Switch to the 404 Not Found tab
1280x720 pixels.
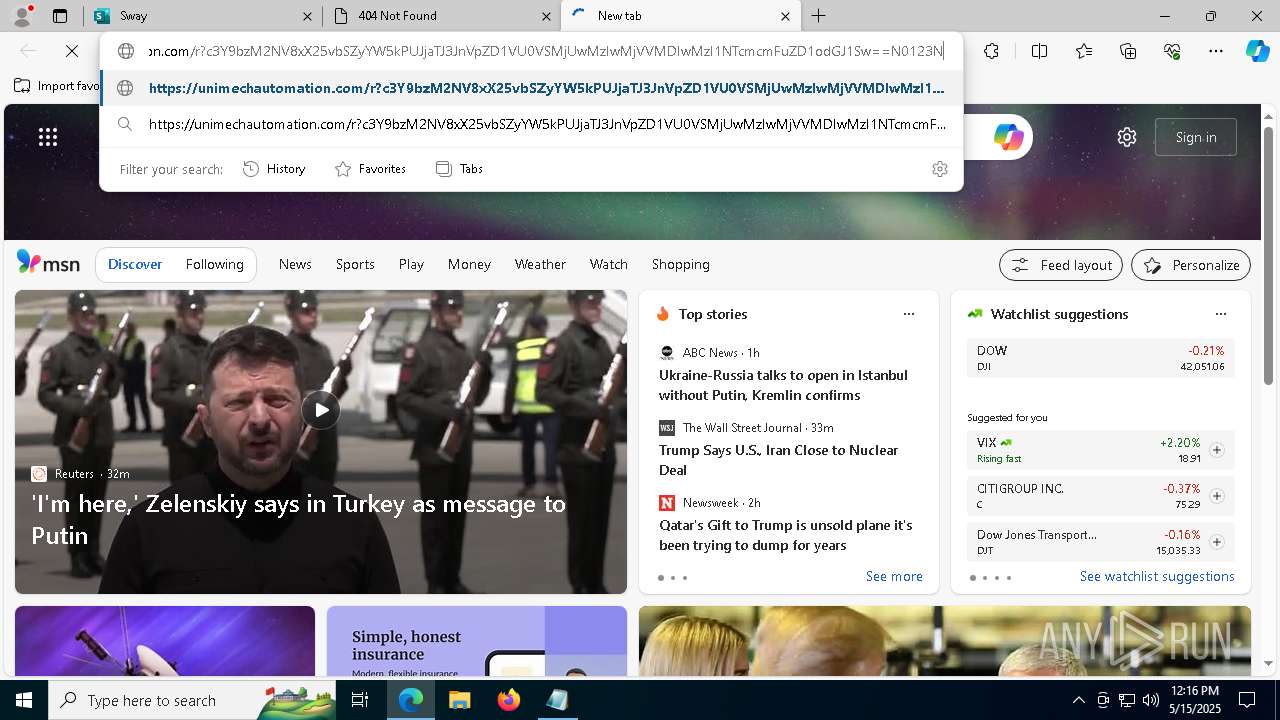[440, 16]
